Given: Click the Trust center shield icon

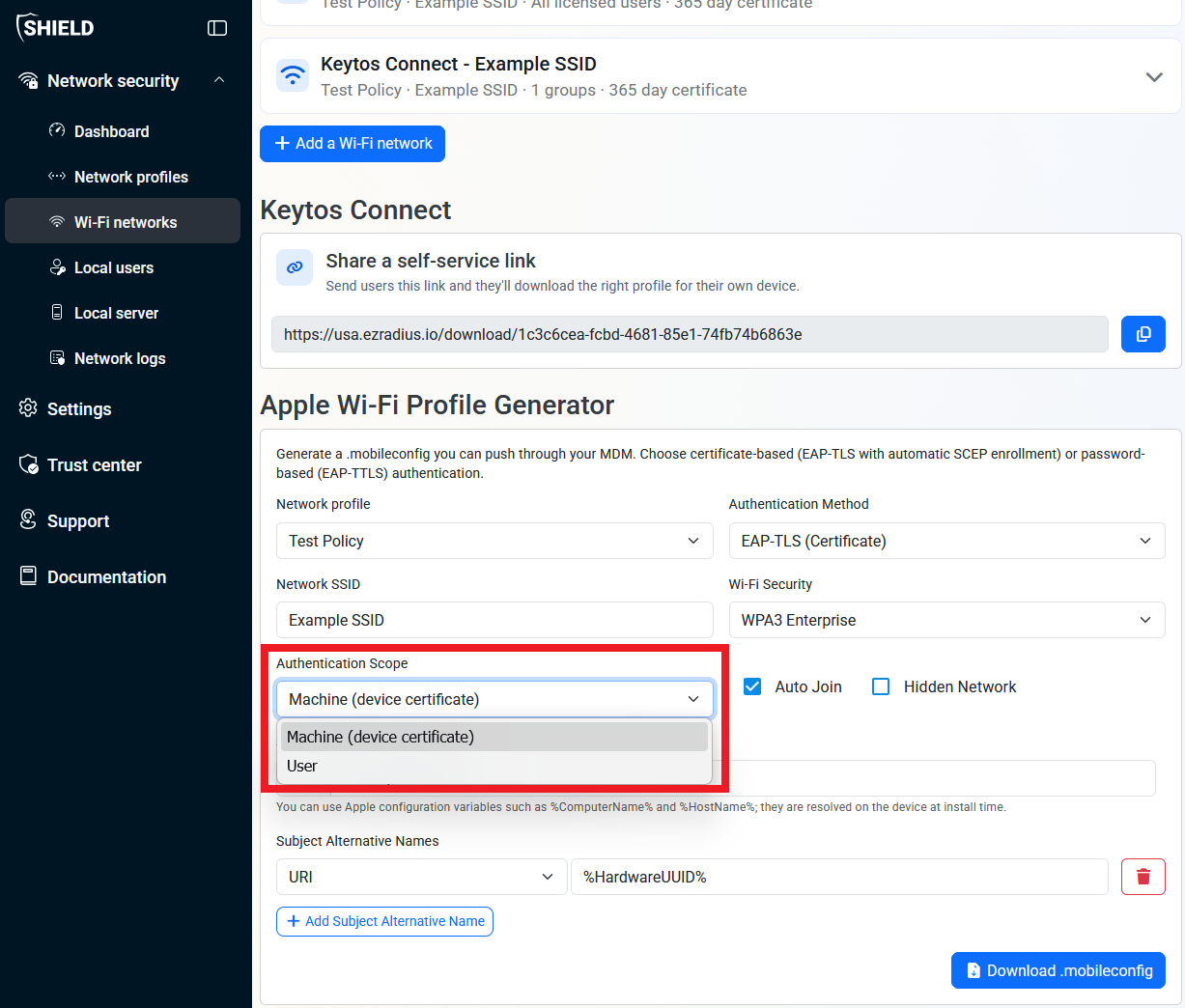Looking at the screenshot, I should point(29,463).
